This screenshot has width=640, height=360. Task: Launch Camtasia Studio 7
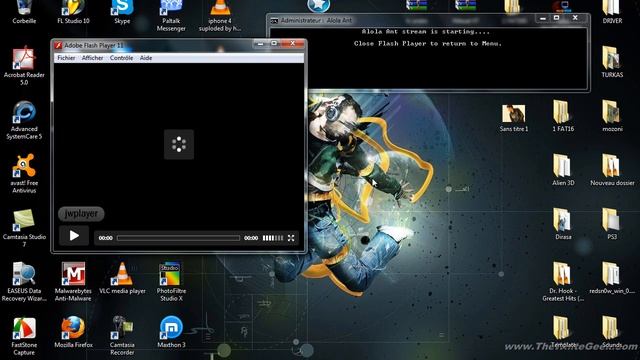click(x=24, y=228)
